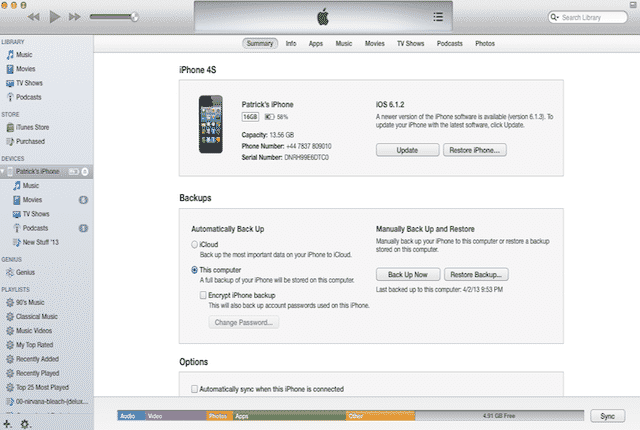The image size is (640, 430).
Task: Select Patrick's iPhone in Devices
Action: click(x=38, y=171)
